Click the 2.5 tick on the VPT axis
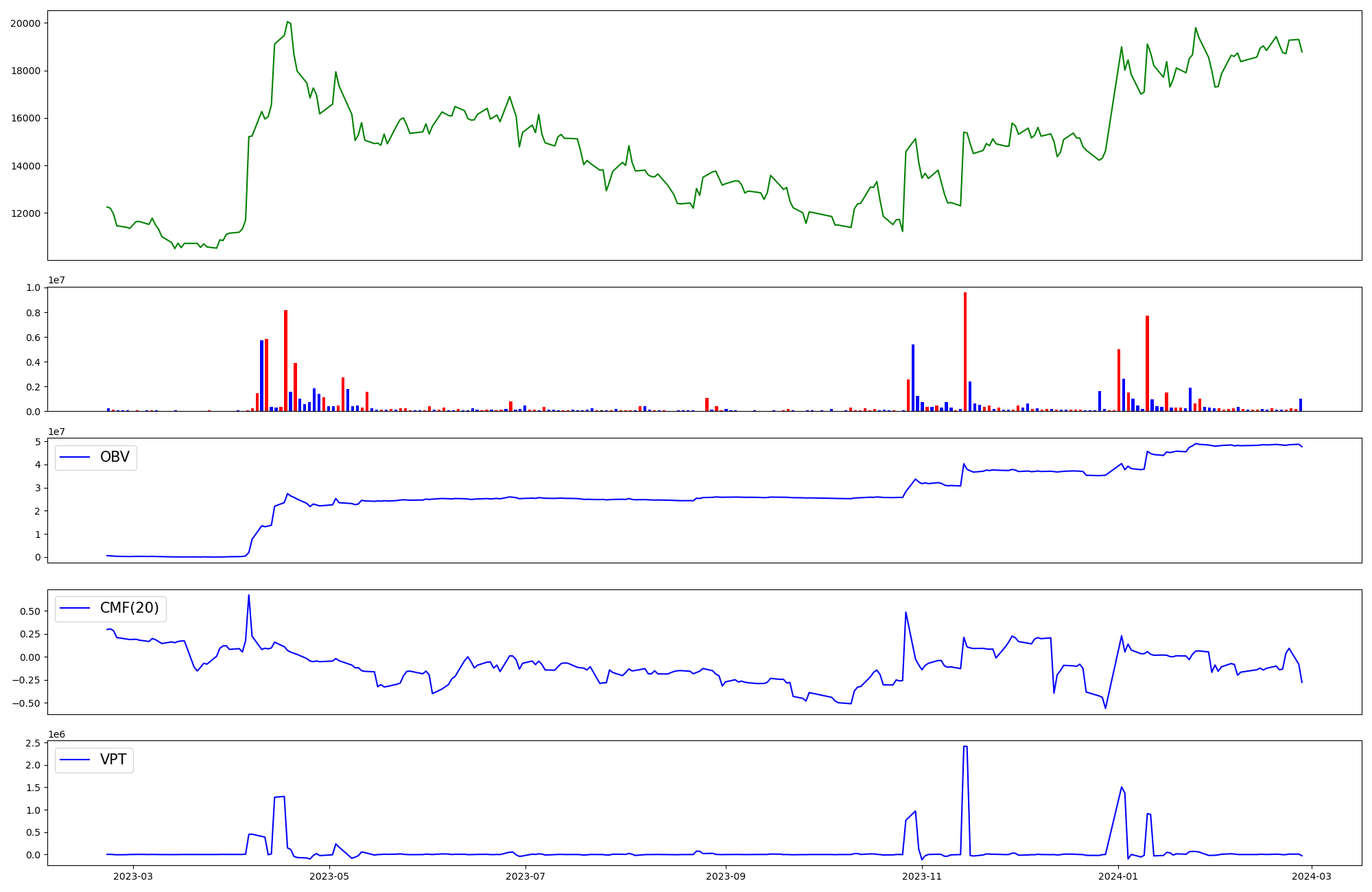The image size is (1372, 892). pos(32,743)
